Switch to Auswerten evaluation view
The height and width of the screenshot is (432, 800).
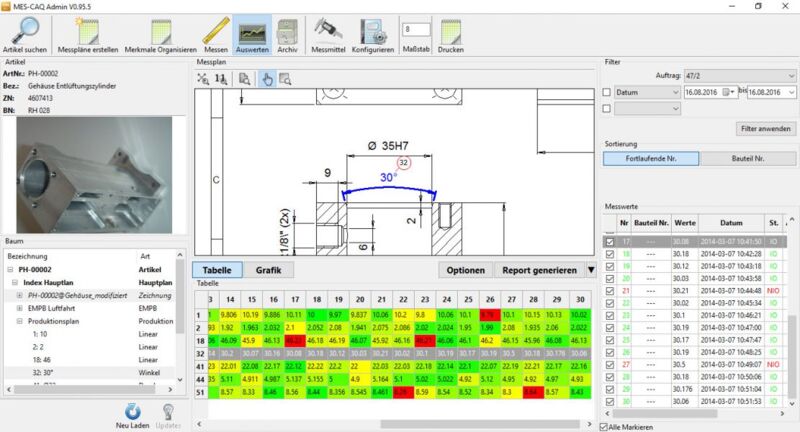point(252,35)
